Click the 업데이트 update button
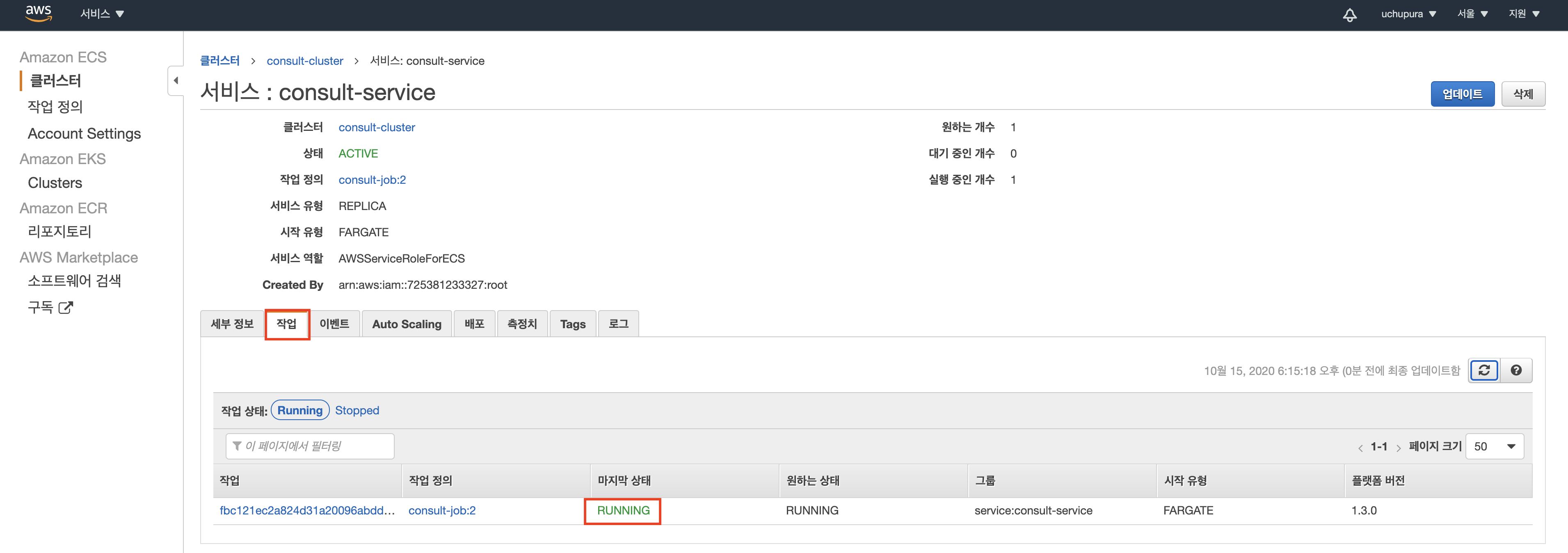Viewport: 1568px width, 553px height. click(1461, 94)
